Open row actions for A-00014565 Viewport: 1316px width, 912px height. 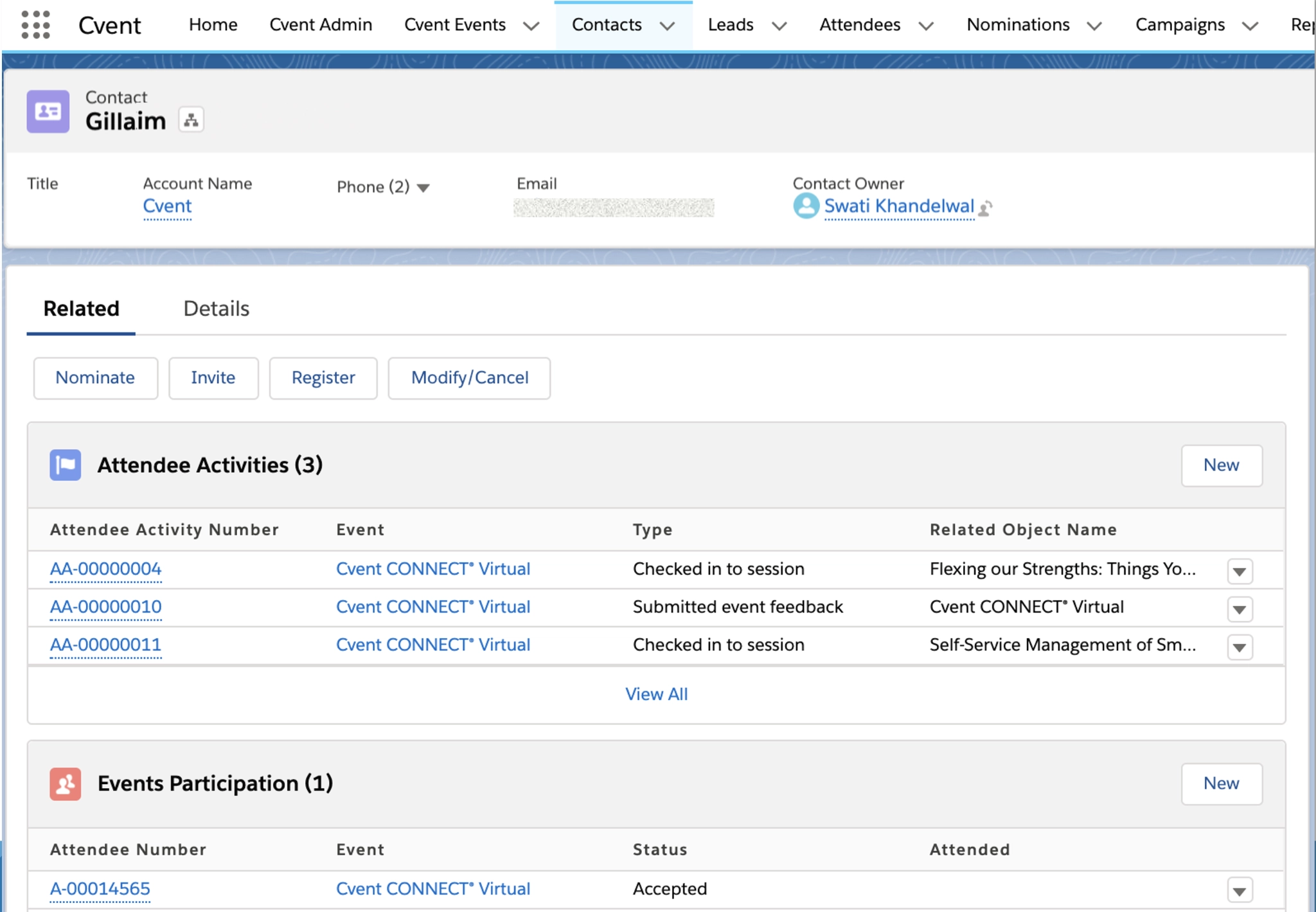click(x=1240, y=890)
